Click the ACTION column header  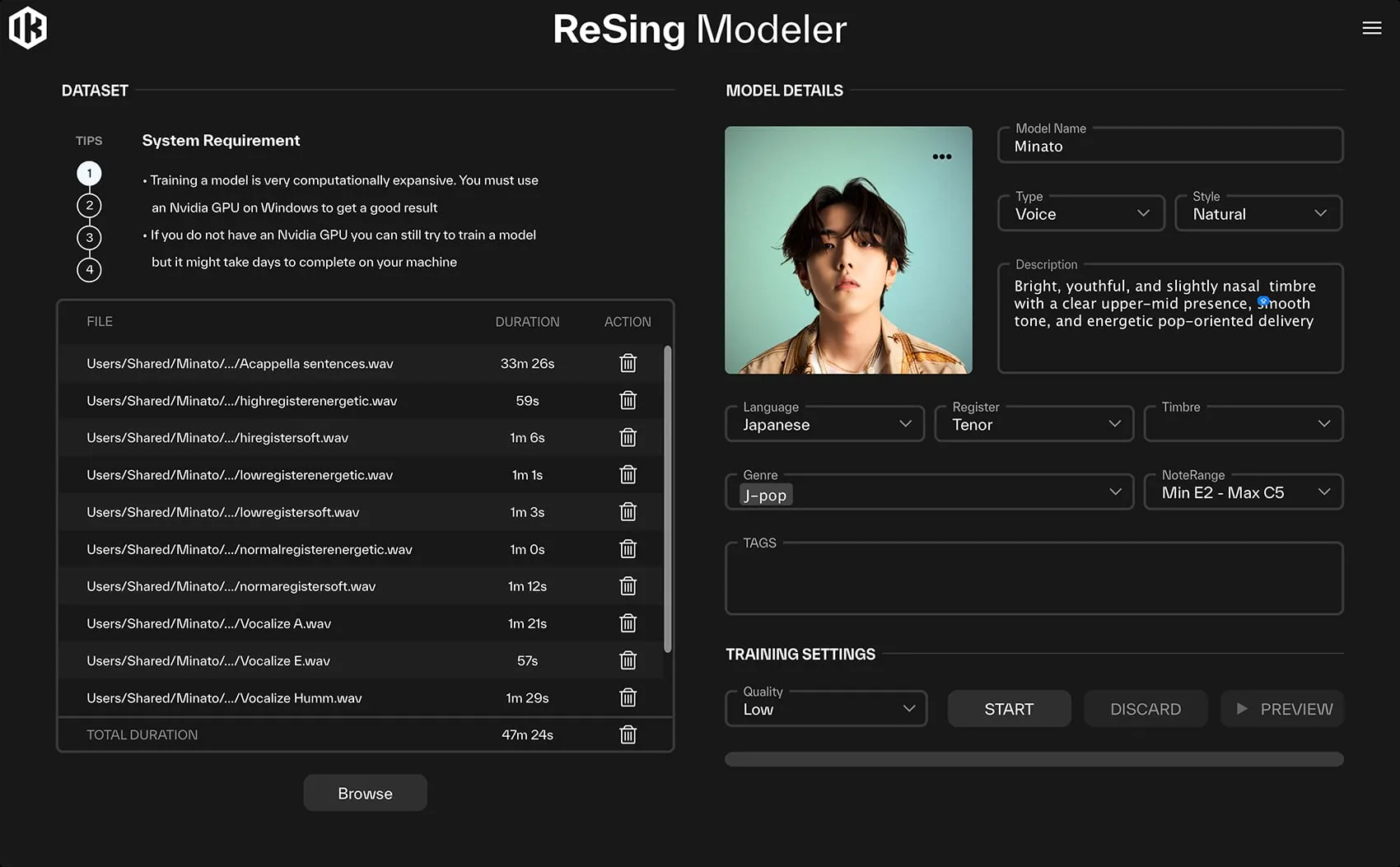click(628, 321)
